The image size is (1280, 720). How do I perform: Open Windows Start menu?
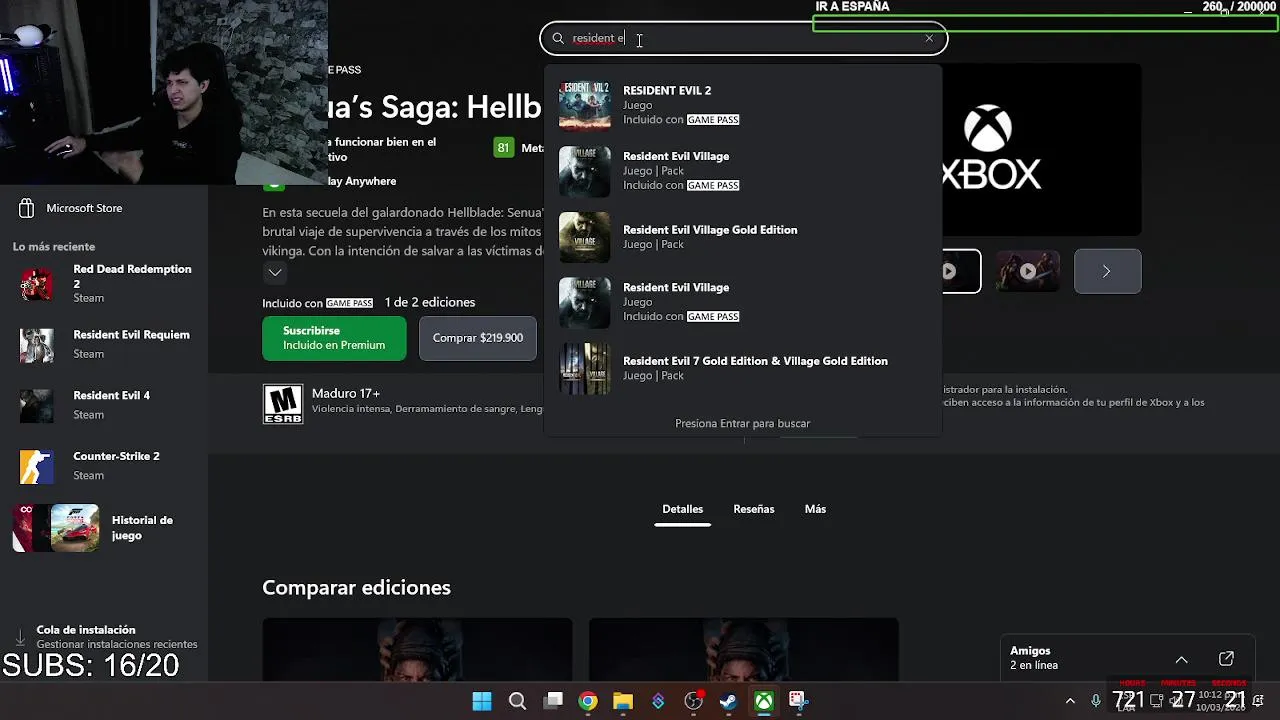(x=482, y=701)
